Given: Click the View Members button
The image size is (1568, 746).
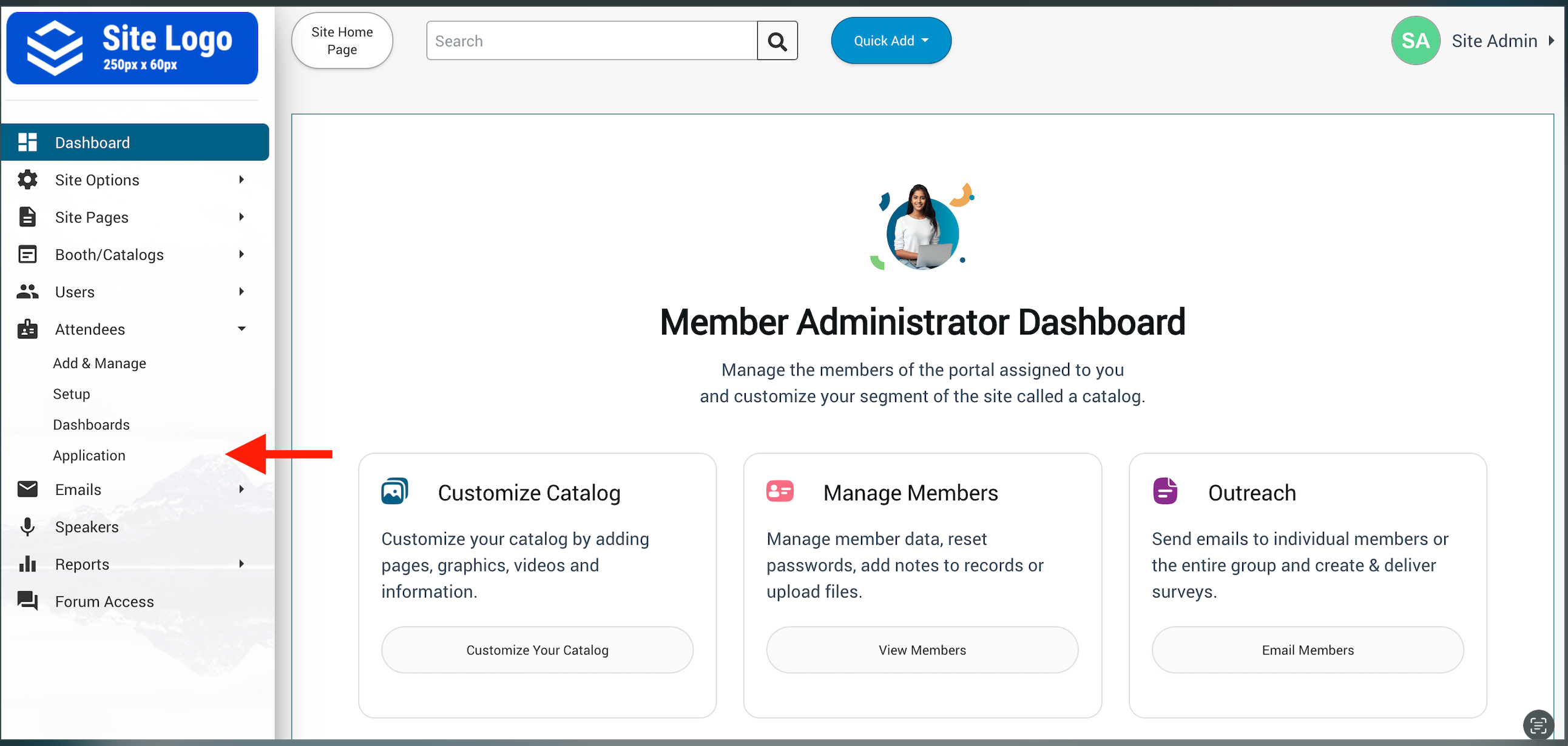Looking at the screenshot, I should [x=922, y=650].
